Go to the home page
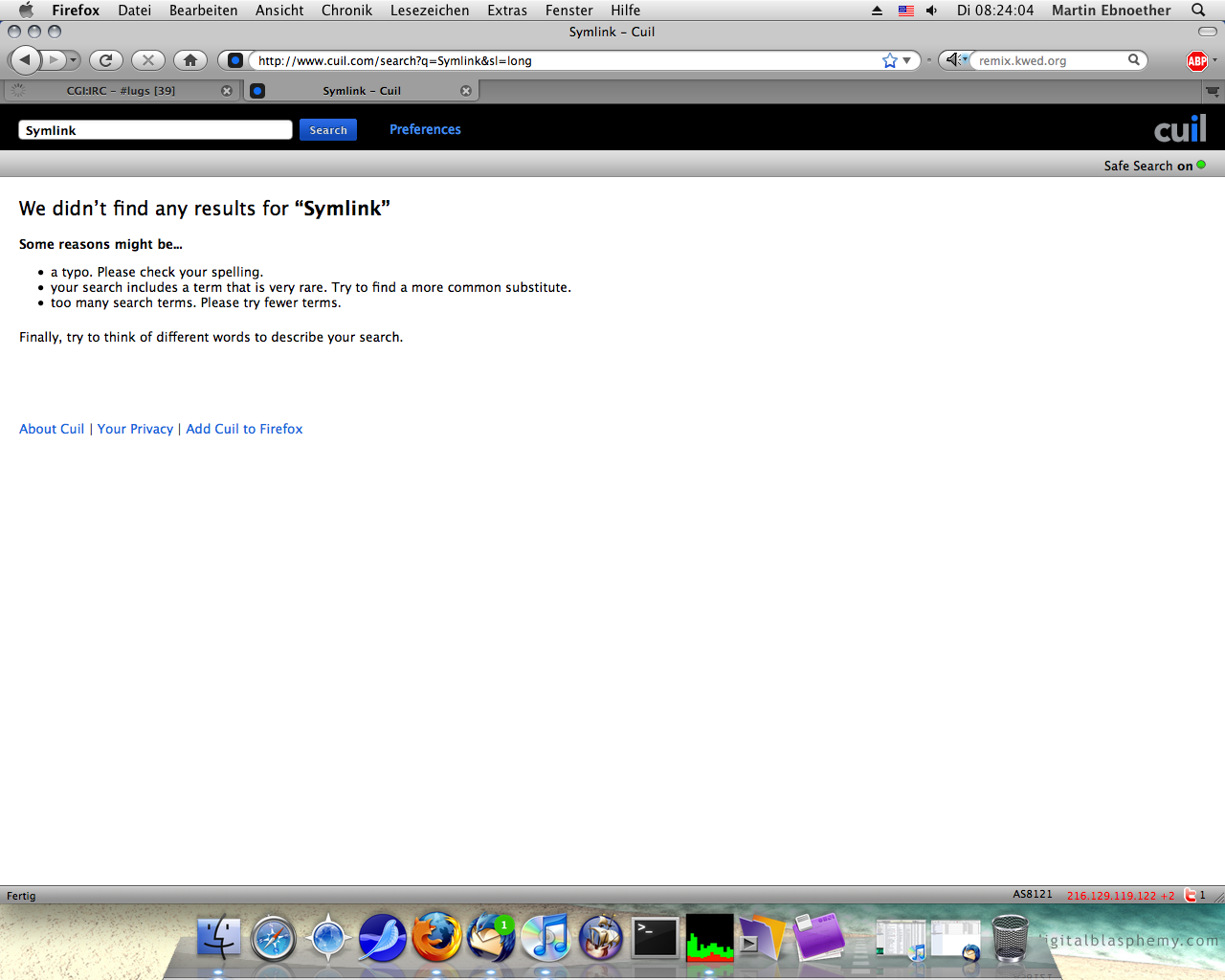The height and width of the screenshot is (980, 1225). point(190,60)
